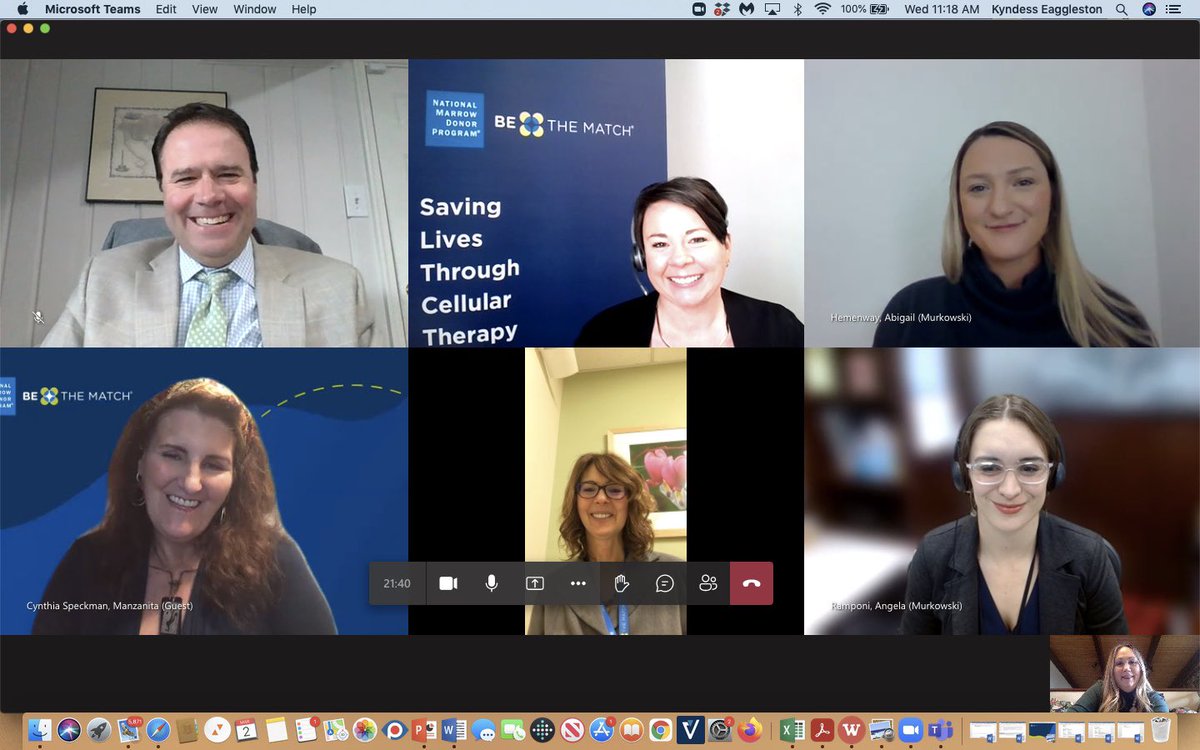The height and width of the screenshot is (750, 1200).
Task: Open the Edit menu
Action: [x=166, y=9]
